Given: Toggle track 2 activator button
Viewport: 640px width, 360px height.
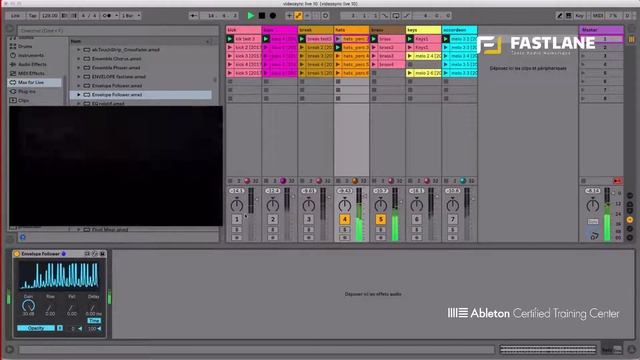Looking at the screenshot, I should pyautogui.click(x=273, y=219).
